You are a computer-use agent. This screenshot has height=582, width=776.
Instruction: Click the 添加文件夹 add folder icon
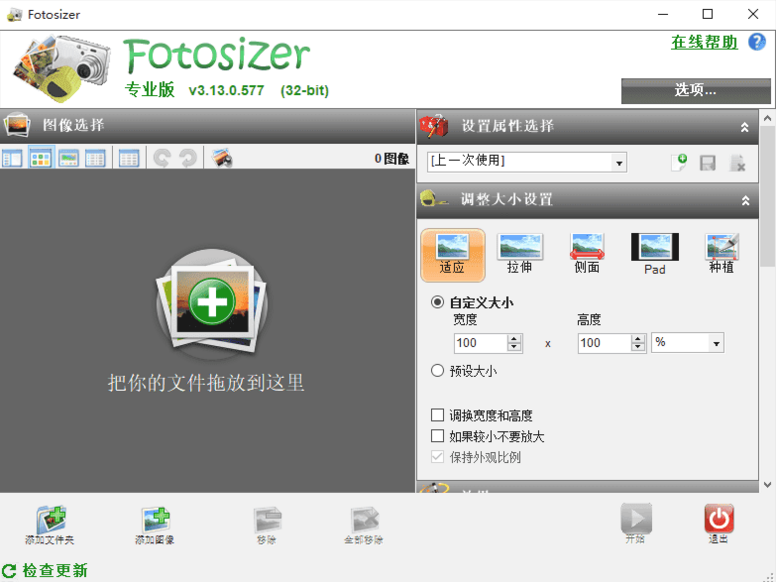[x=50, y=520]
